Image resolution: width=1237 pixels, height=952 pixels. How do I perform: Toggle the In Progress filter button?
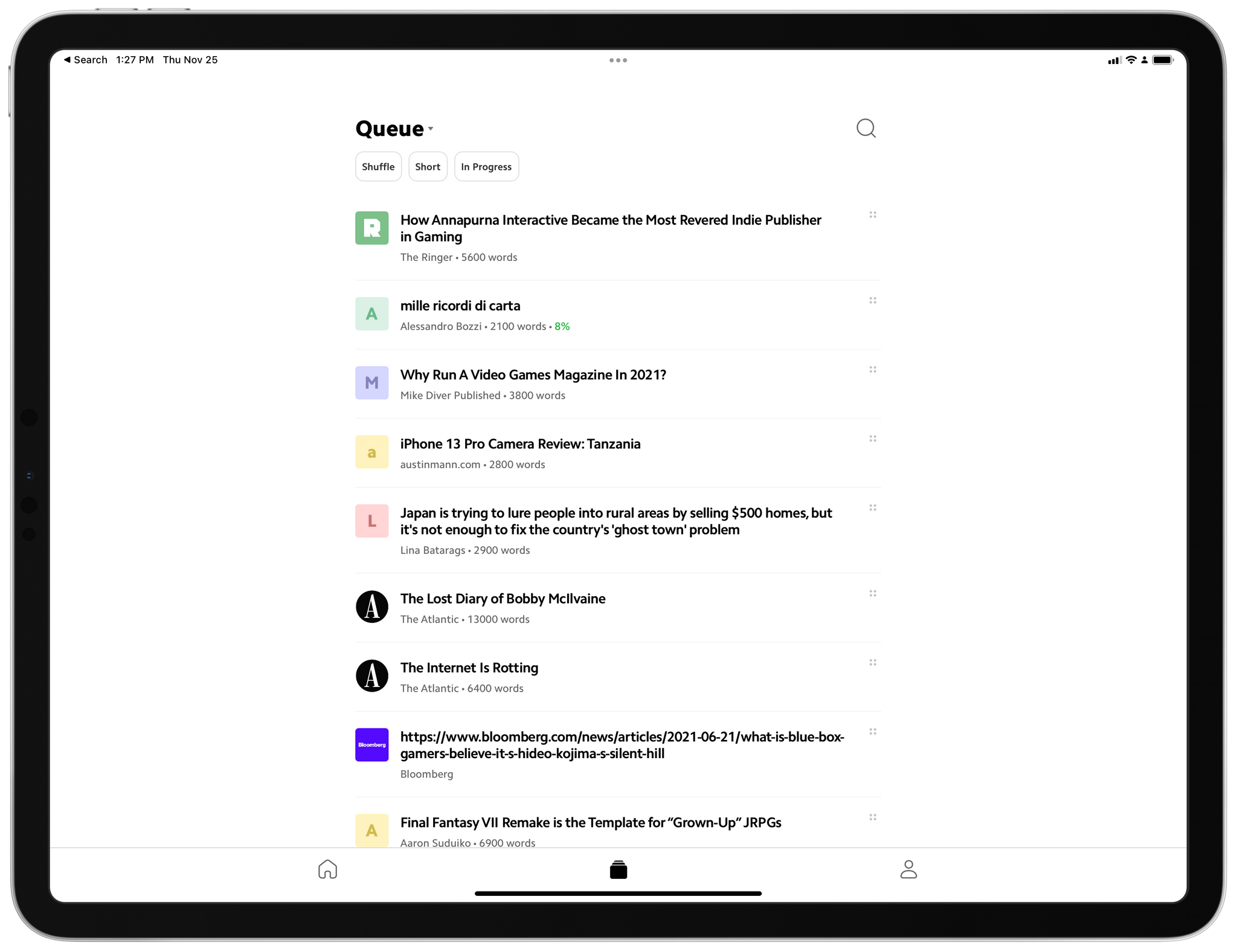(x=486, y=166)
